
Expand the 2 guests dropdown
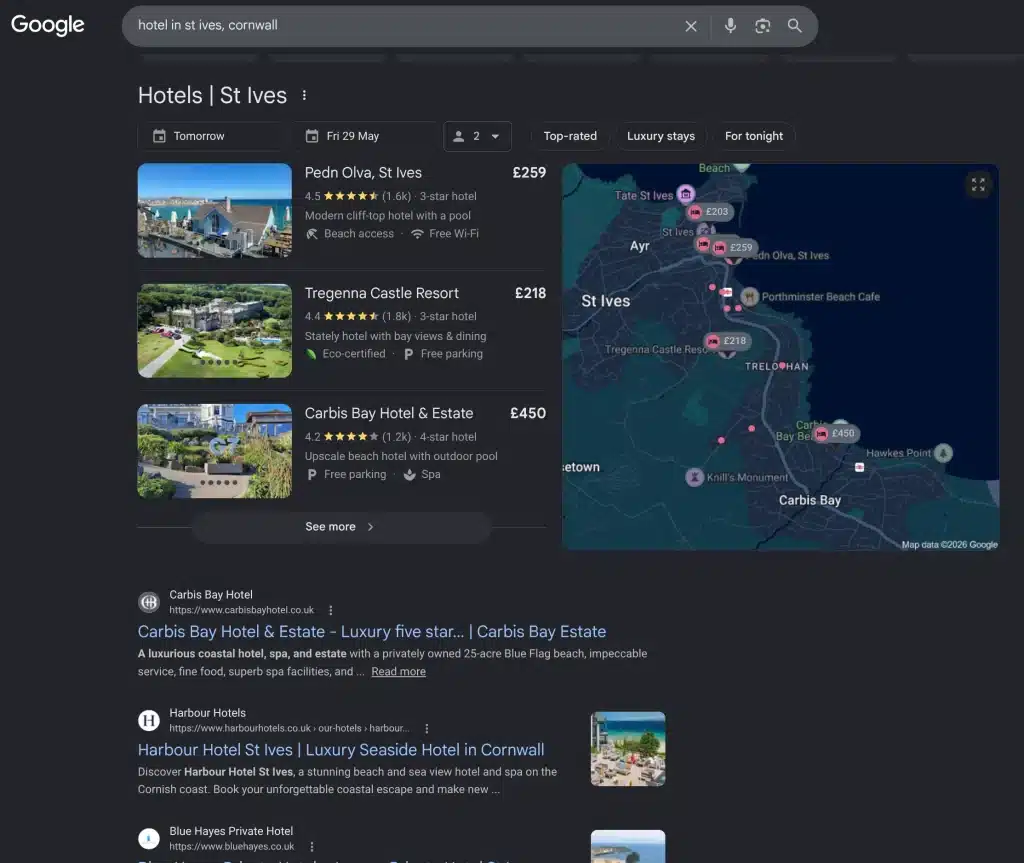[477, 136]
